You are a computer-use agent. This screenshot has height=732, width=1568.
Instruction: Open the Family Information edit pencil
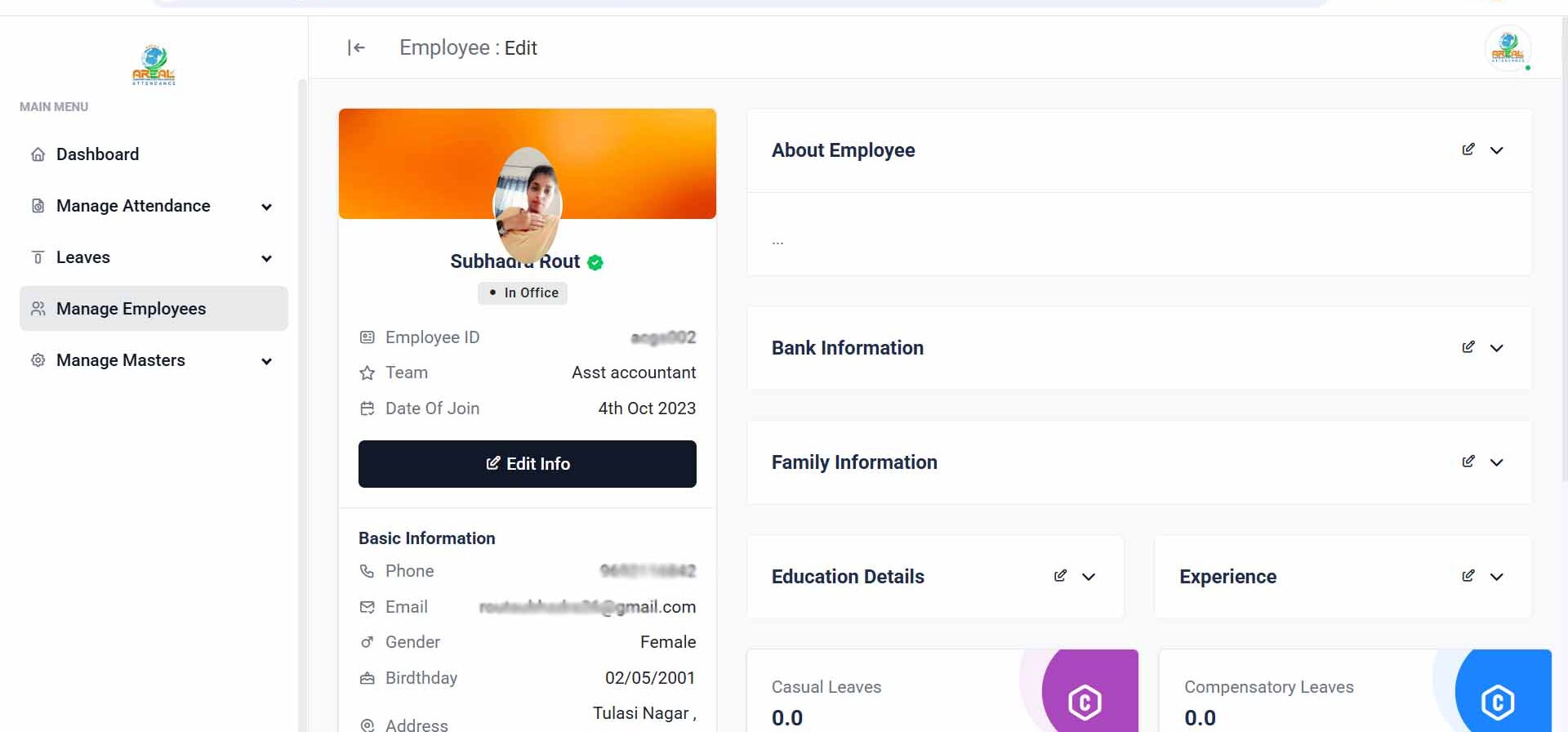(x=1468, y=462)
